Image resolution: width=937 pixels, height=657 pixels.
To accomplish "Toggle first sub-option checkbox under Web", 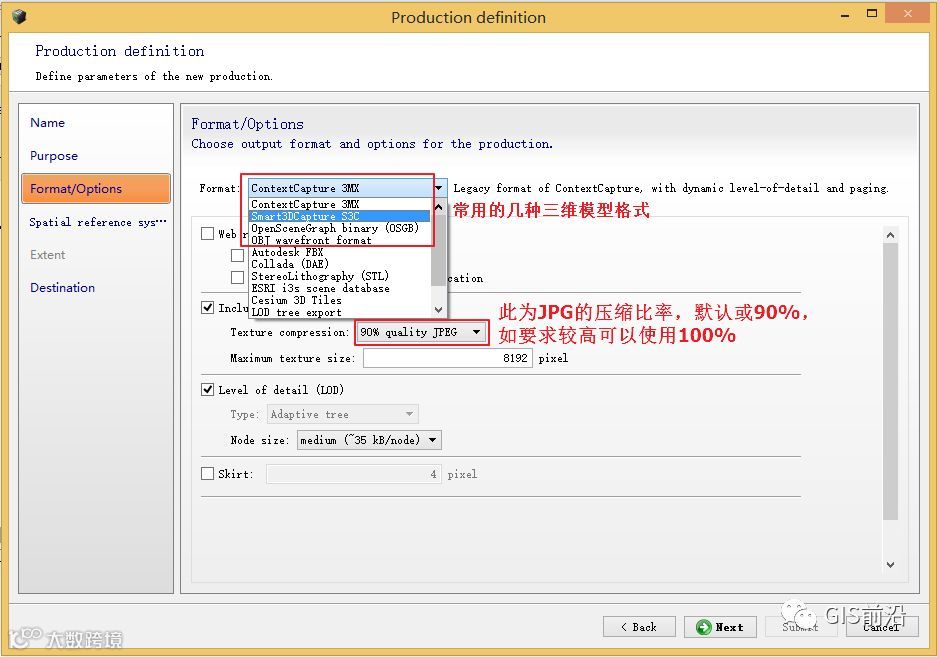I will (x=237, y=255).
